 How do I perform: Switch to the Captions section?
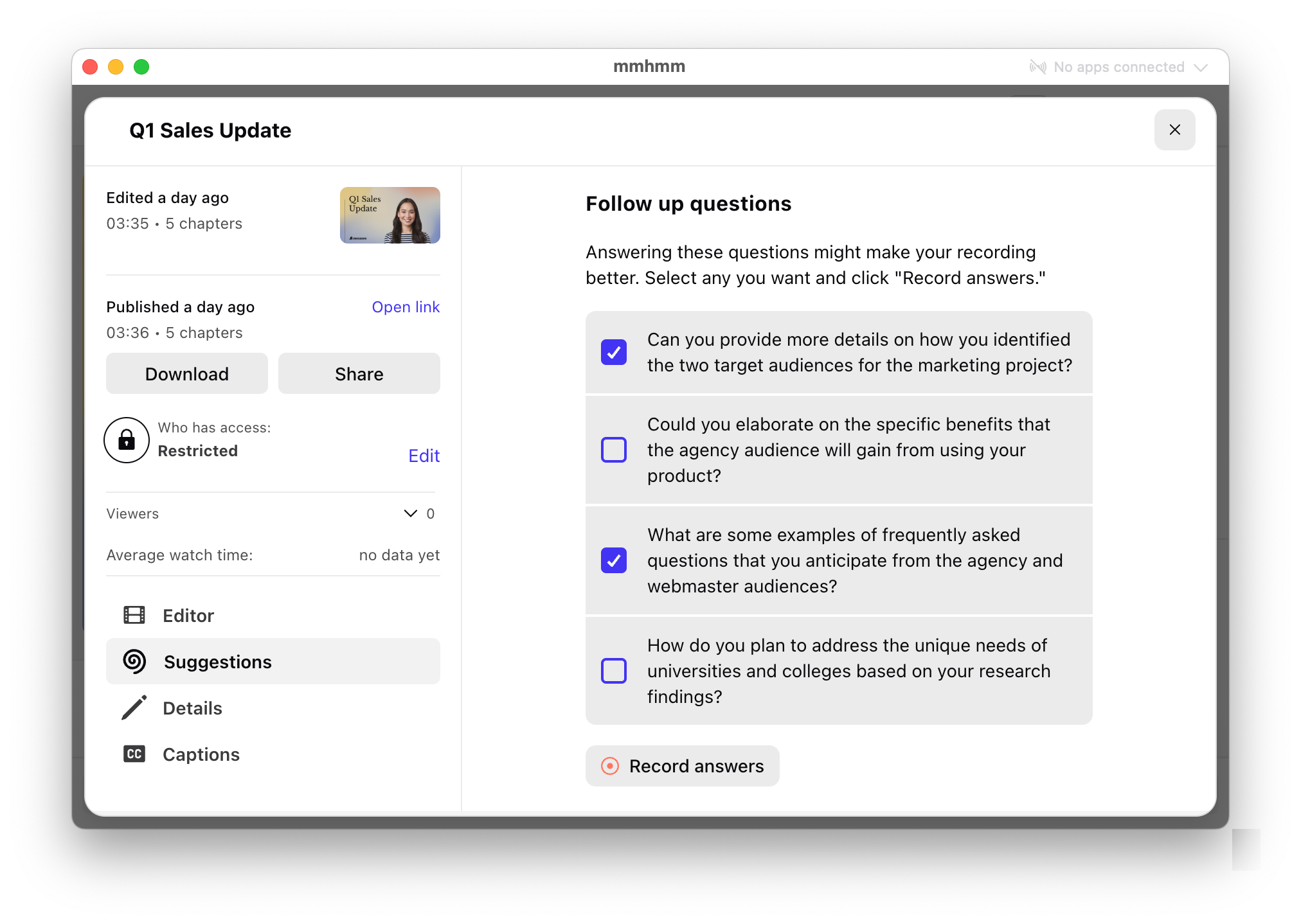(x=201, y=754)
